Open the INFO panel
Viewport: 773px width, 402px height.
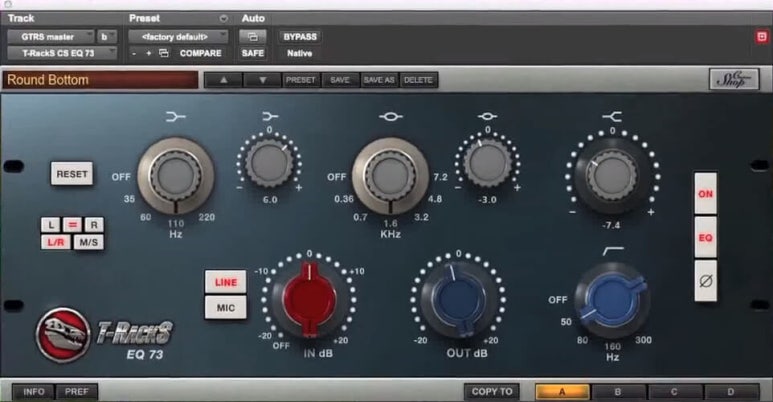coord(34,392)
